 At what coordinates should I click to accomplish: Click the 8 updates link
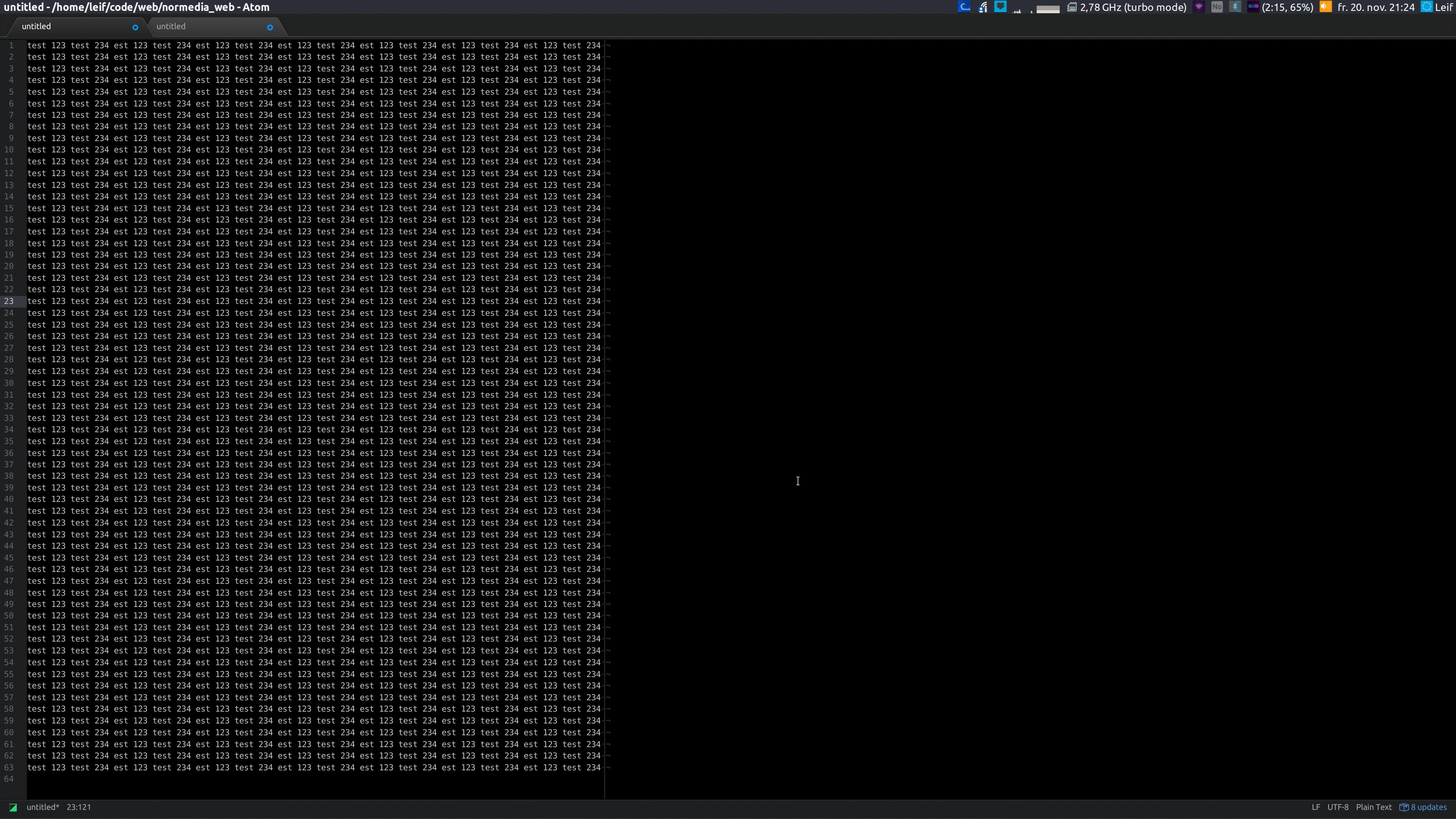coord(1428,807)
